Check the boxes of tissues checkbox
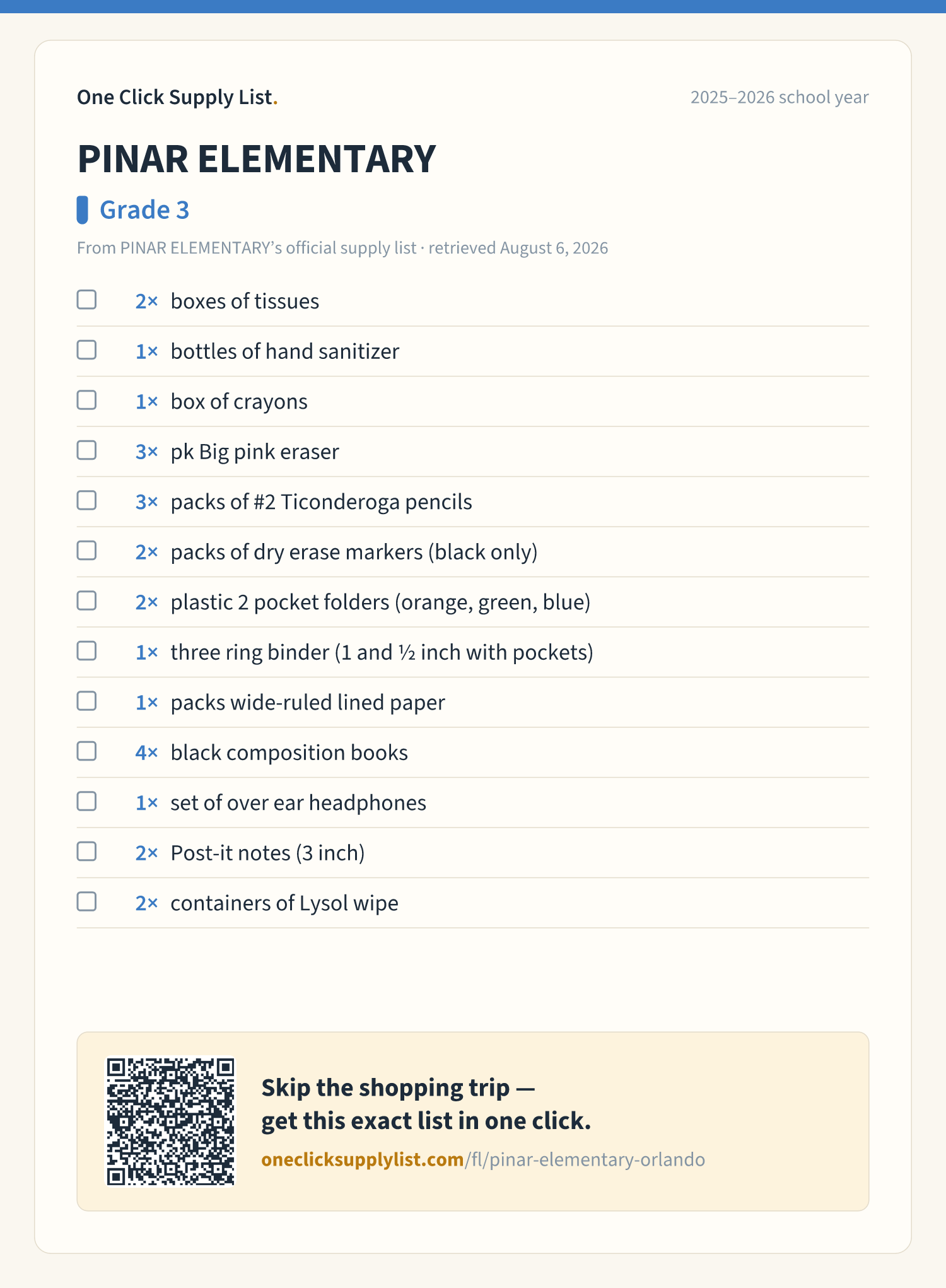The image size is (946, 1288). click(x=86, y=300)
